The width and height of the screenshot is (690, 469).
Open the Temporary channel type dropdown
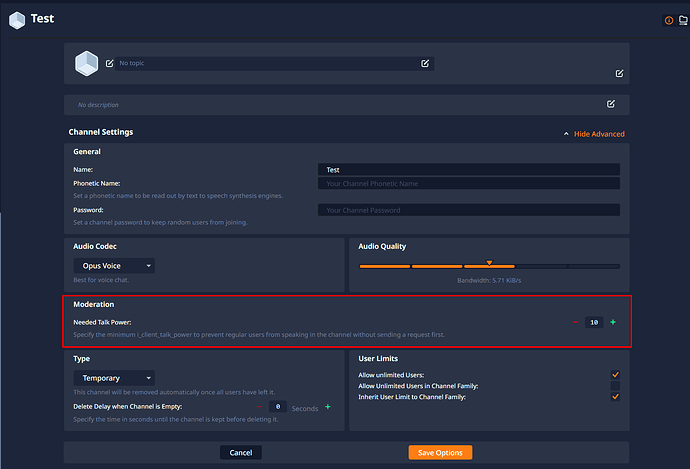click(114, 378)
